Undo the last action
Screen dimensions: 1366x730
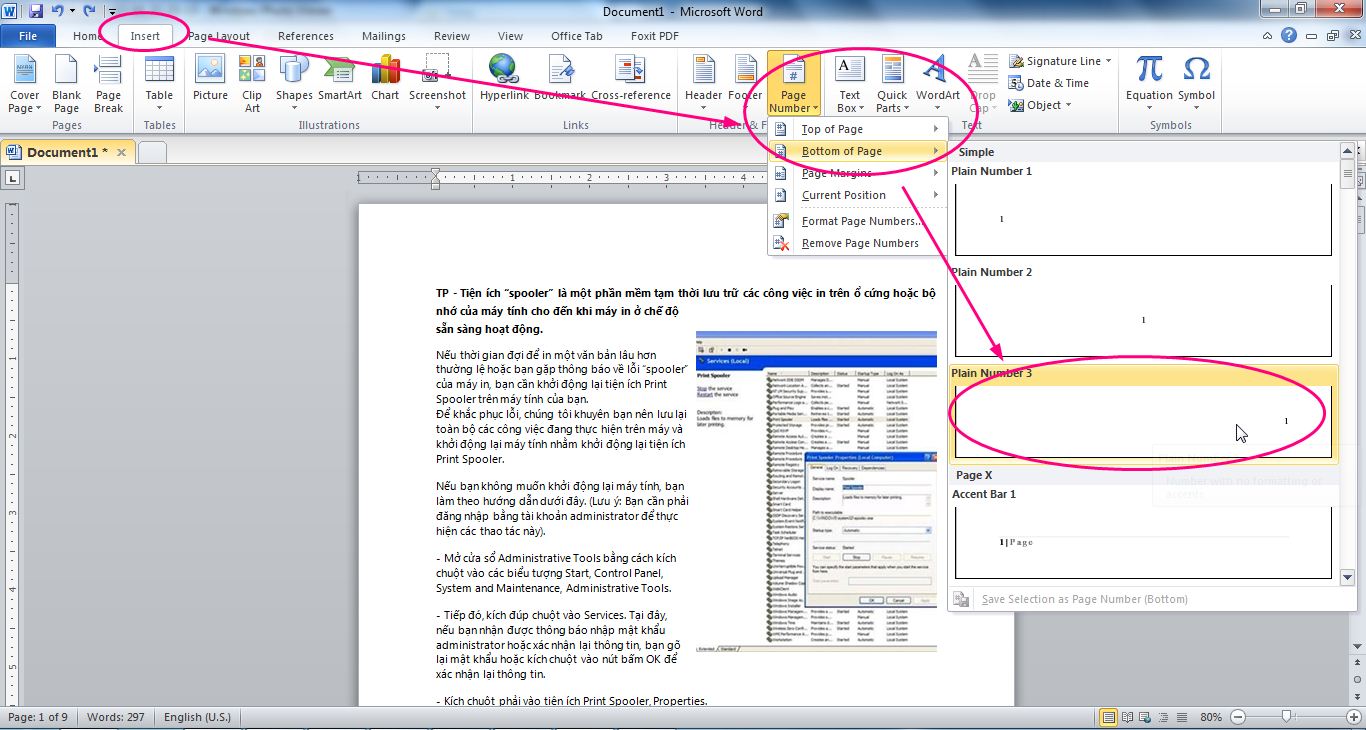[57, 11]
